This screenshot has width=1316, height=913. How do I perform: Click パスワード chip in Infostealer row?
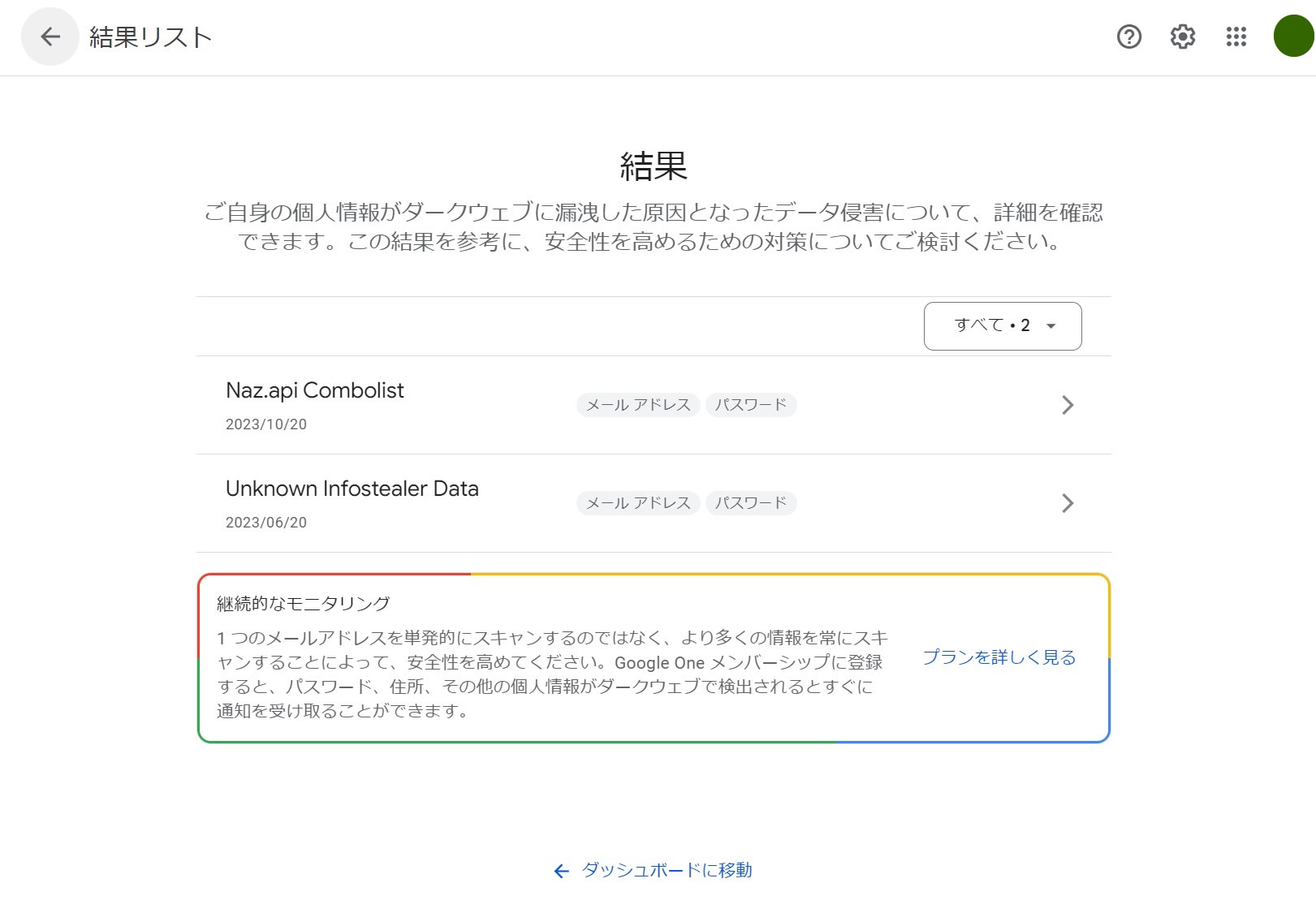[x=750, y=503]
